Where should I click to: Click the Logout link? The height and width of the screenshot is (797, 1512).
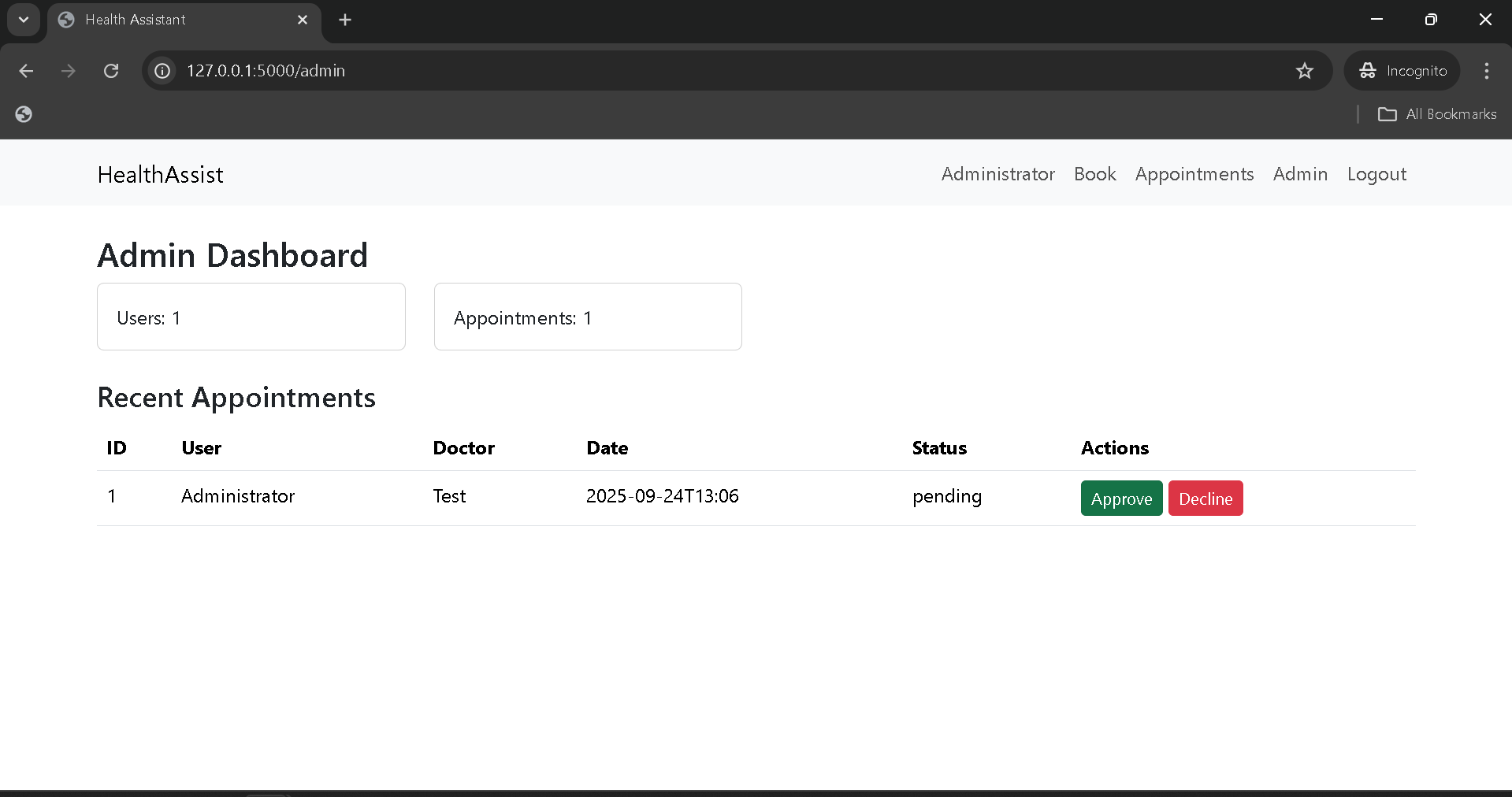click(x=1376, y=174)
